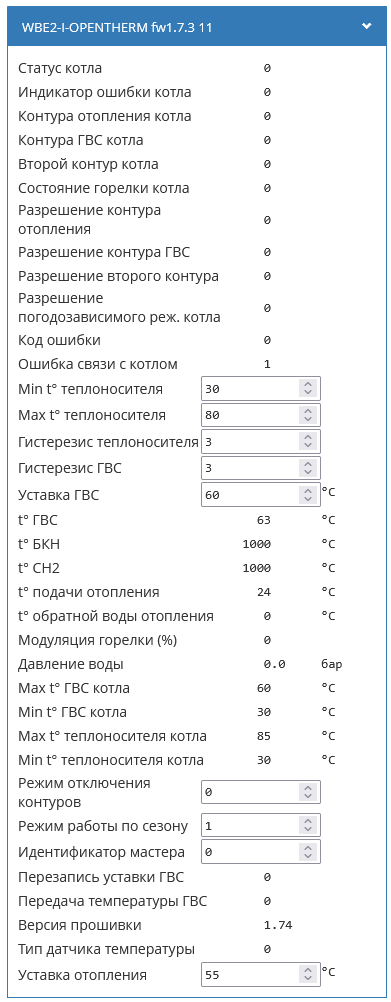
Task: Select the Гистерезис ГВС input box
Action: pyautogui.click(x=261, y=468)
